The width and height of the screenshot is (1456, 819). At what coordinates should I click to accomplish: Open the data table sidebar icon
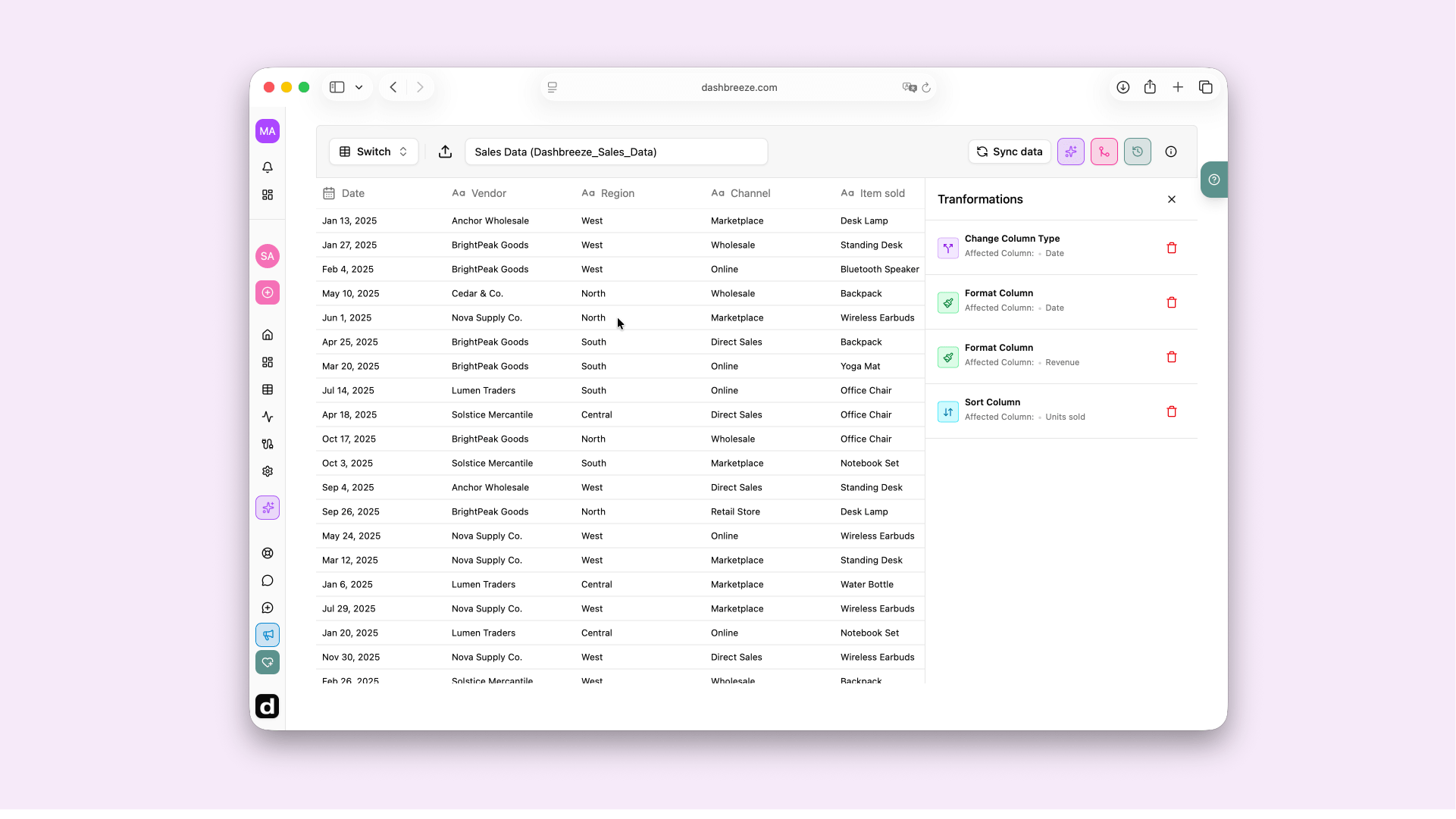(x=268, y=389)
